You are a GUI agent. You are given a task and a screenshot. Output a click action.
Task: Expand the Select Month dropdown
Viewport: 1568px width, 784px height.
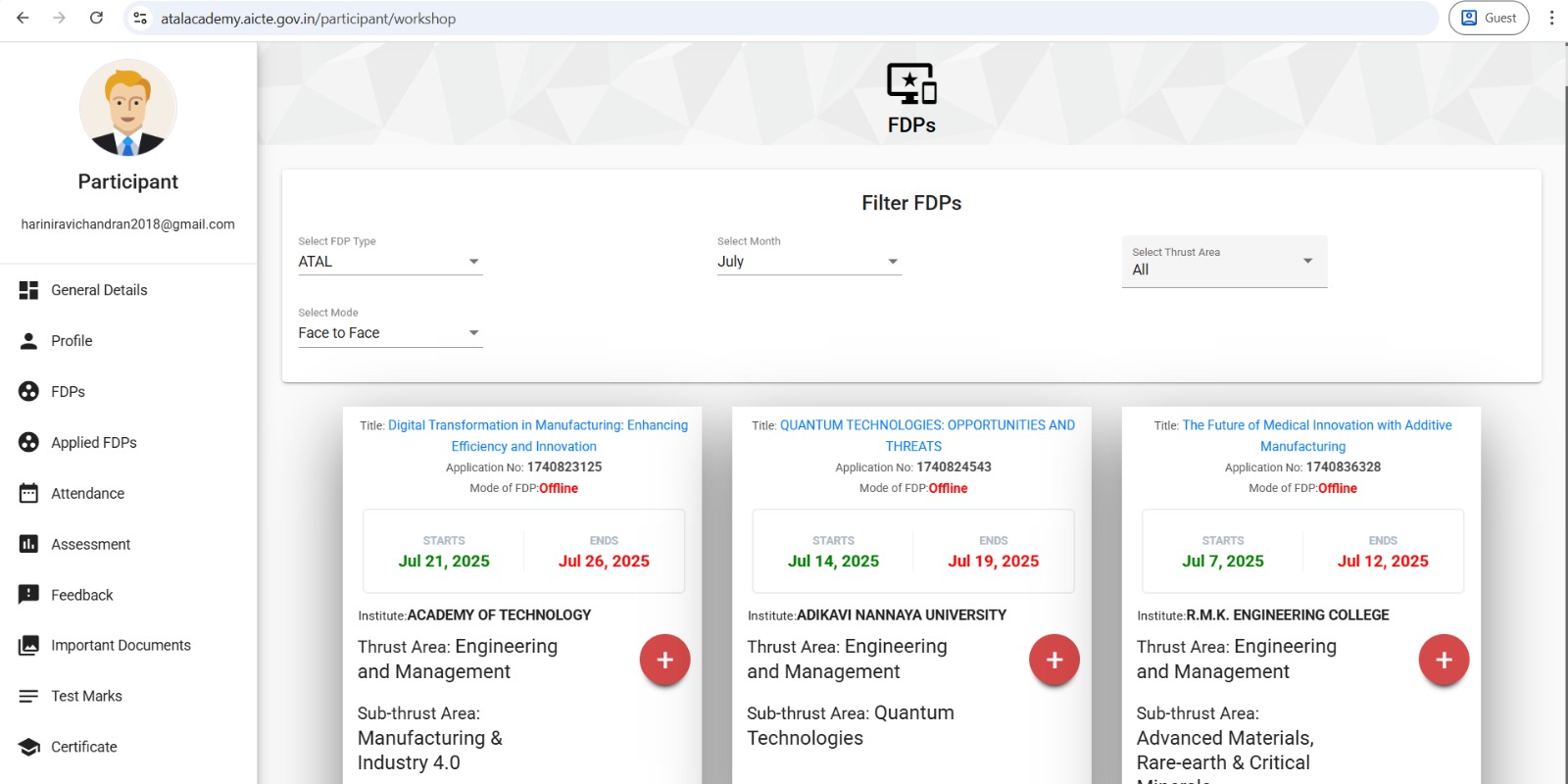tap(808, 262)
